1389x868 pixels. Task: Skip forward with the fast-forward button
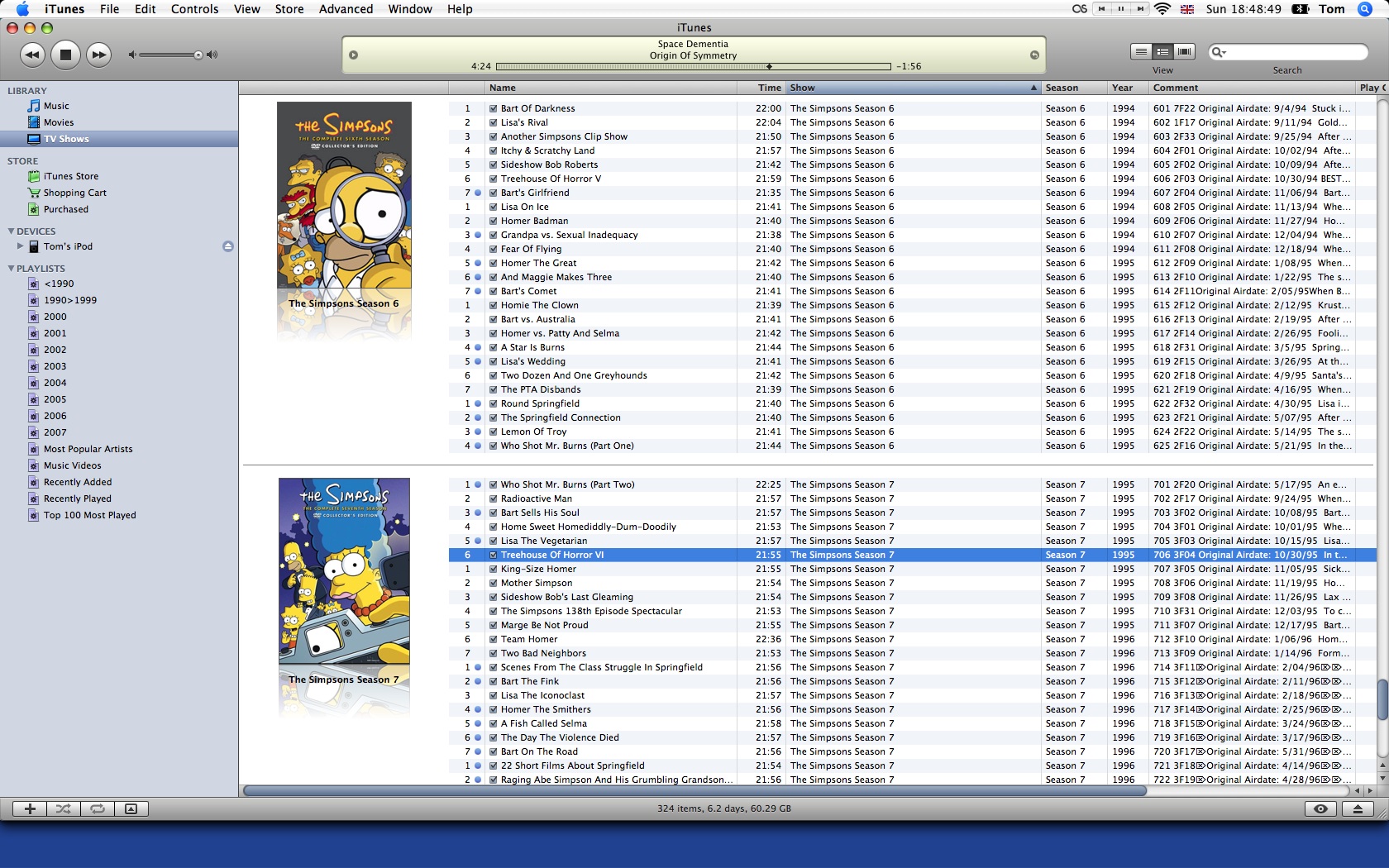(98, 55)
